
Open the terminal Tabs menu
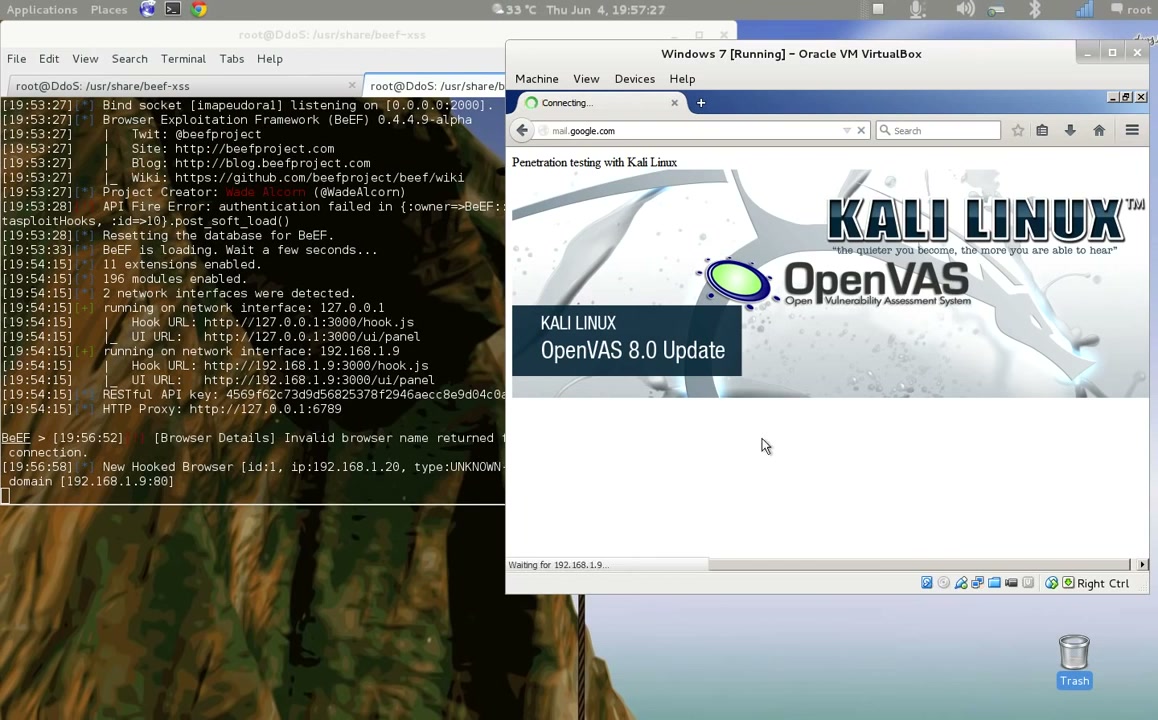pos(231,59)
